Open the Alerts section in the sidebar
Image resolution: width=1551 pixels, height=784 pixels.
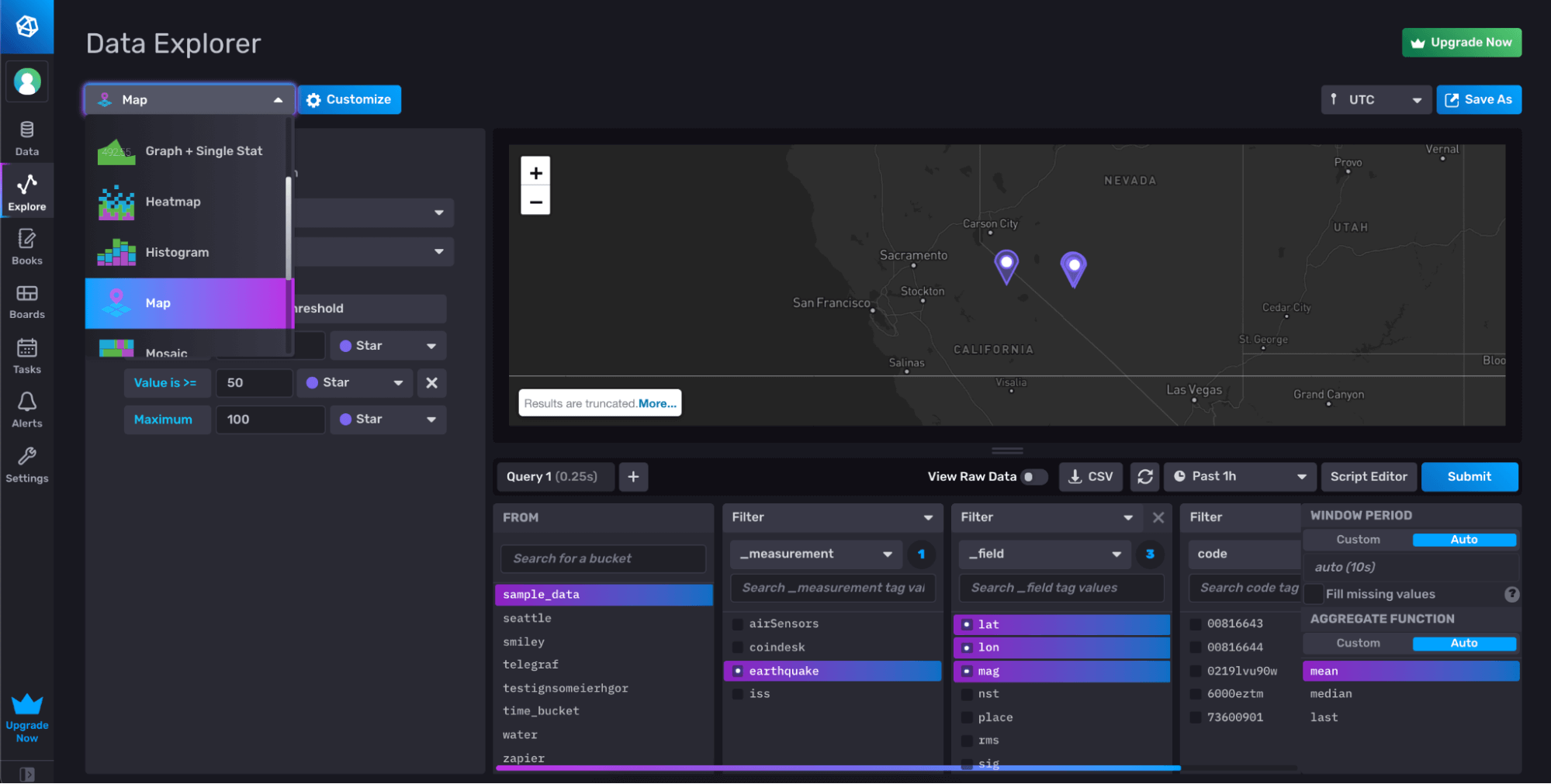(x=27, y=409)
